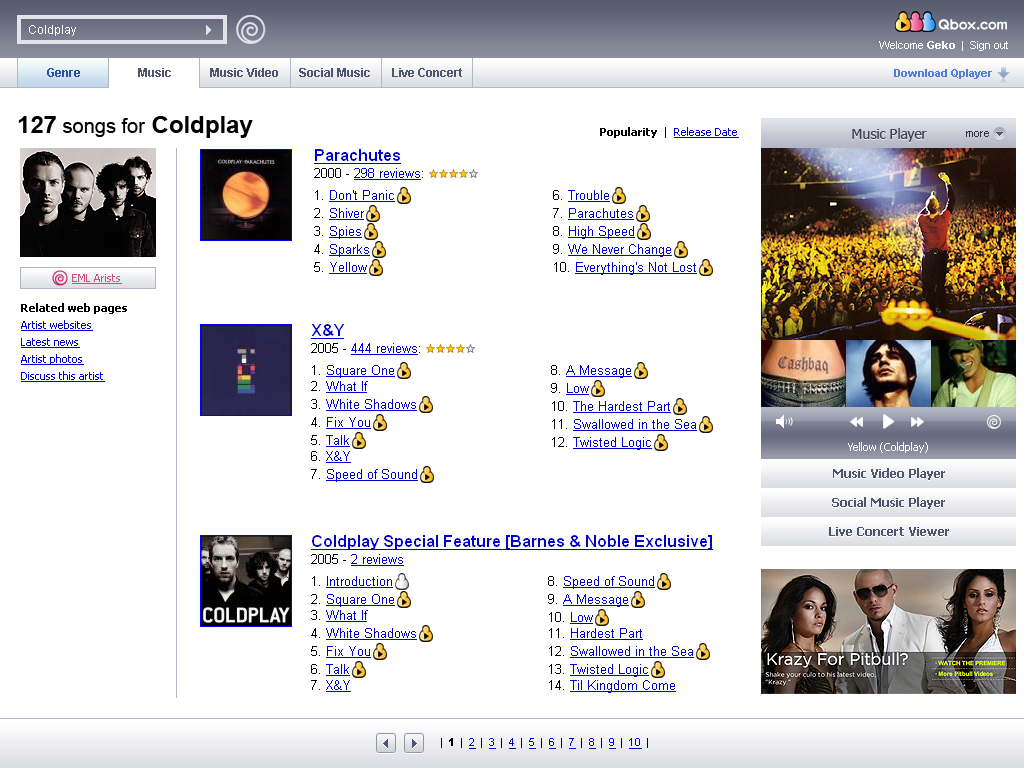The height and width of the screenshot is (768, 1024).
Task: Open the X&Y album title link
Action: point(328,330)
